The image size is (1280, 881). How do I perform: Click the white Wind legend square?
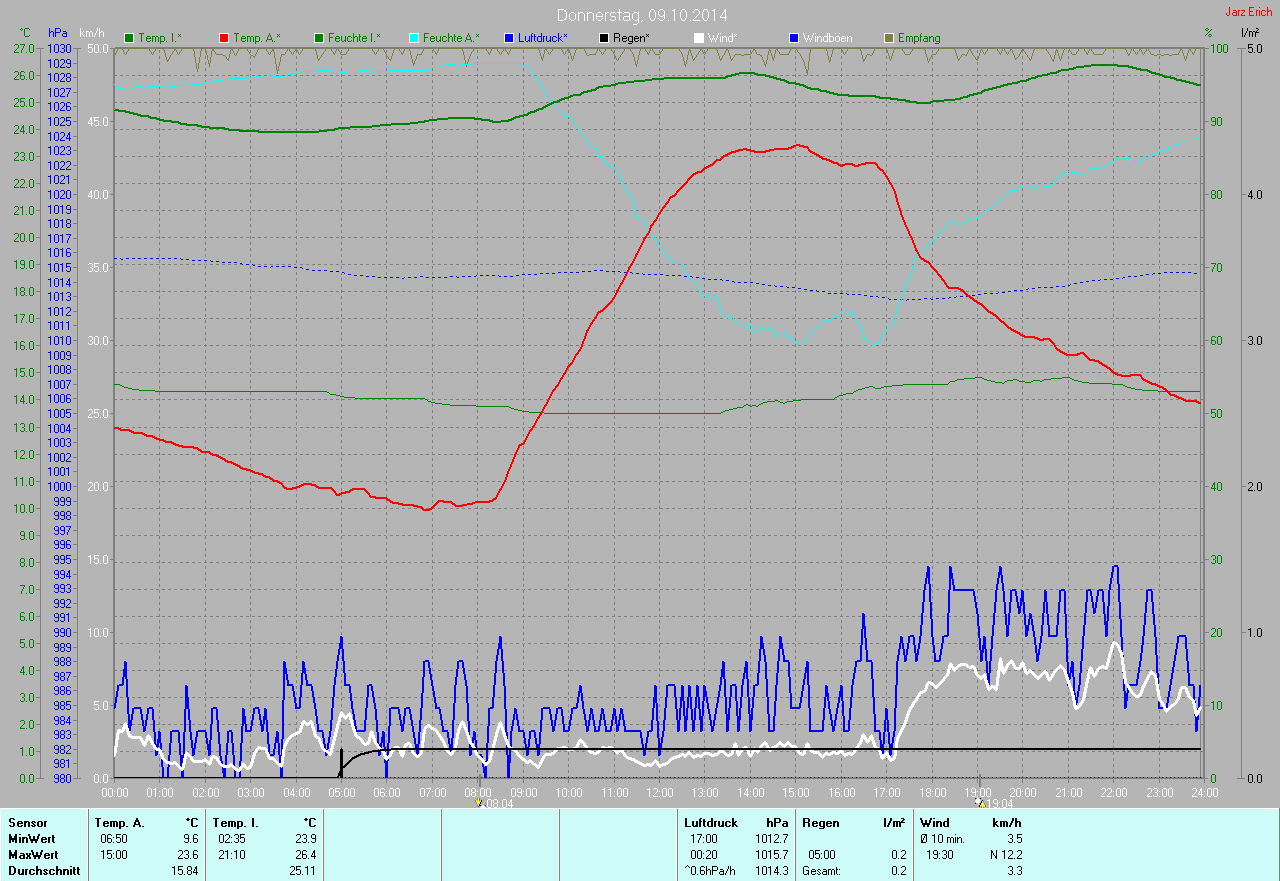click(x=699, y=38)
